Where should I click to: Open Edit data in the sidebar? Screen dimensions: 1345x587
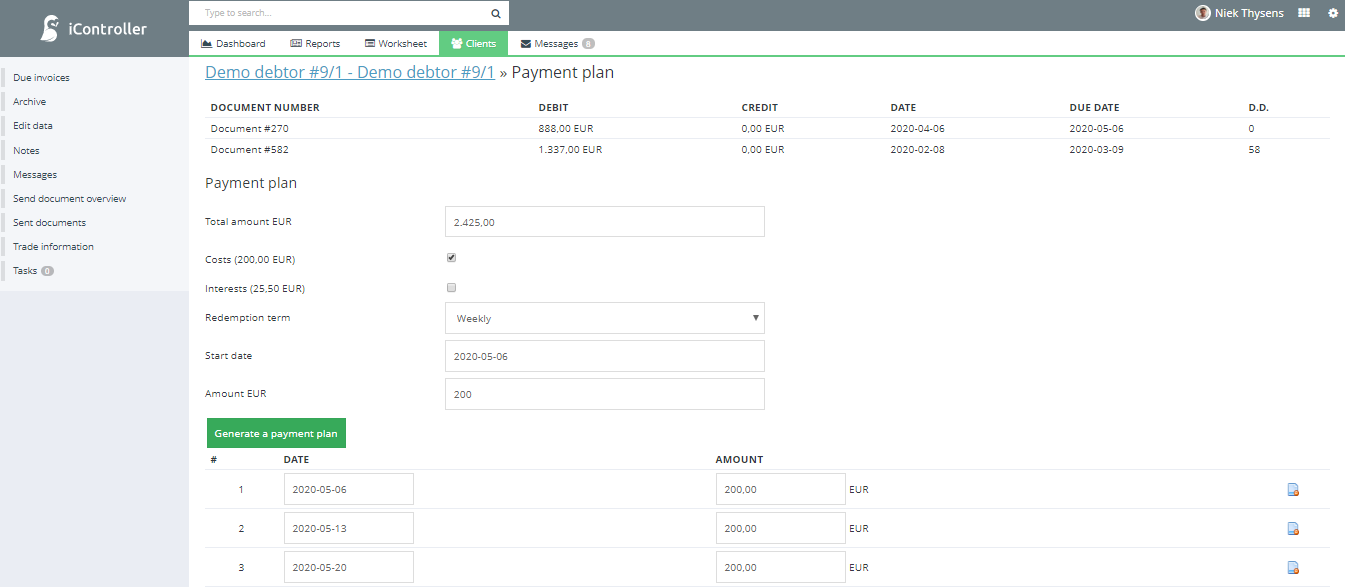(x=33, y=126)
